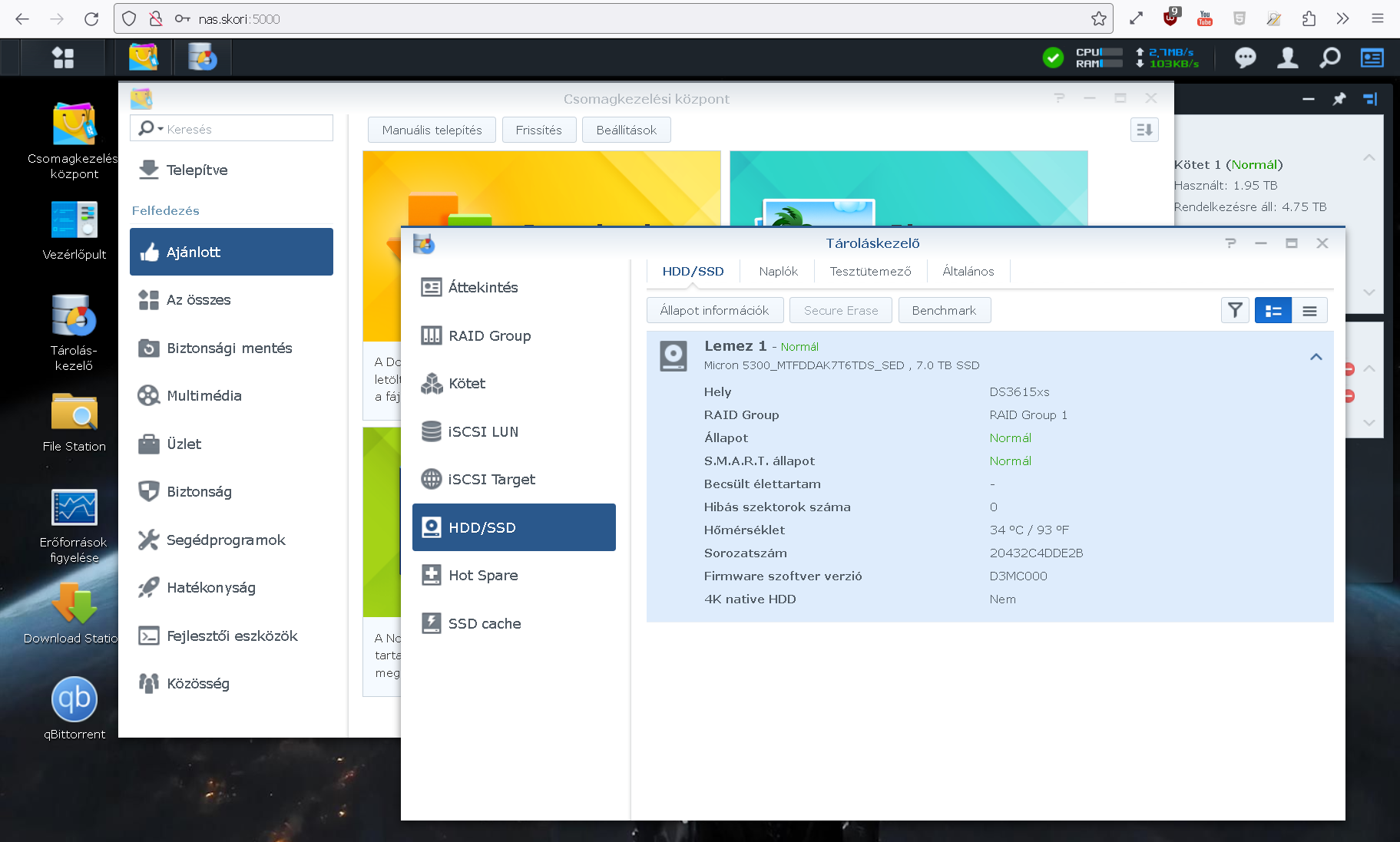Switch to compact list view
This screenshot has height=842, width=1400.
pos(1309,310)
